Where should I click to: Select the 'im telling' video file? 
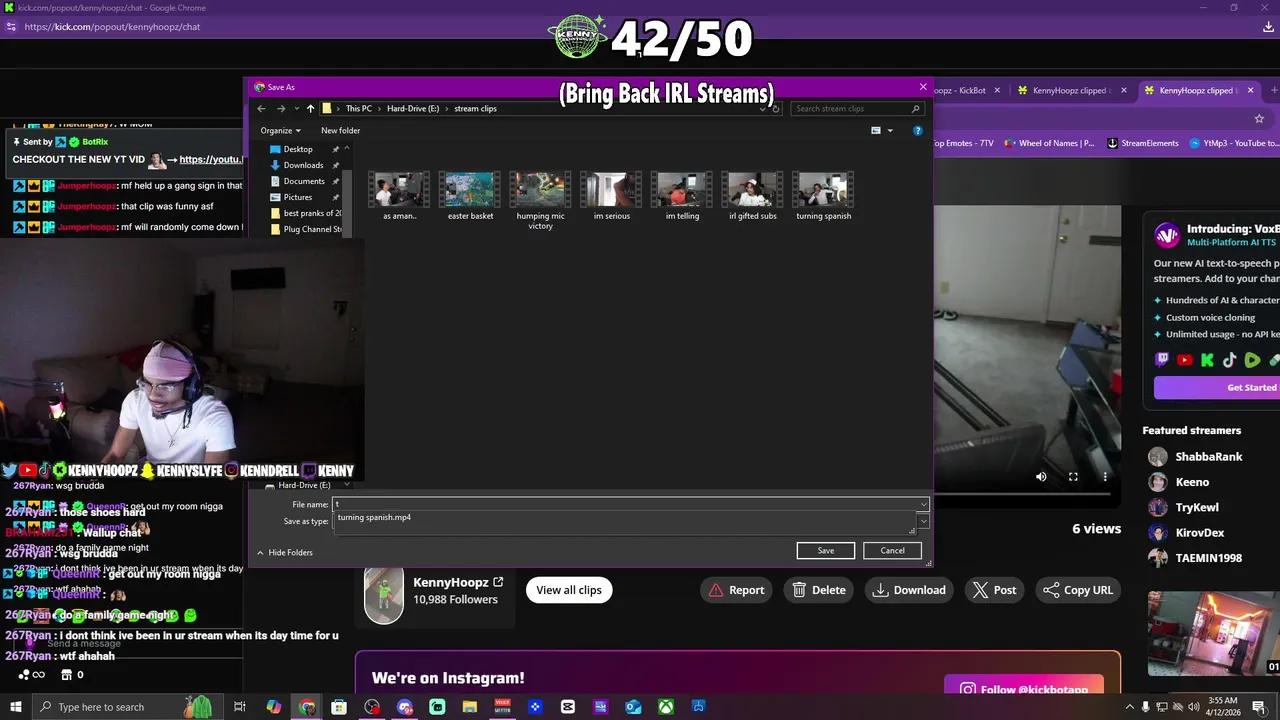[682, 195]
